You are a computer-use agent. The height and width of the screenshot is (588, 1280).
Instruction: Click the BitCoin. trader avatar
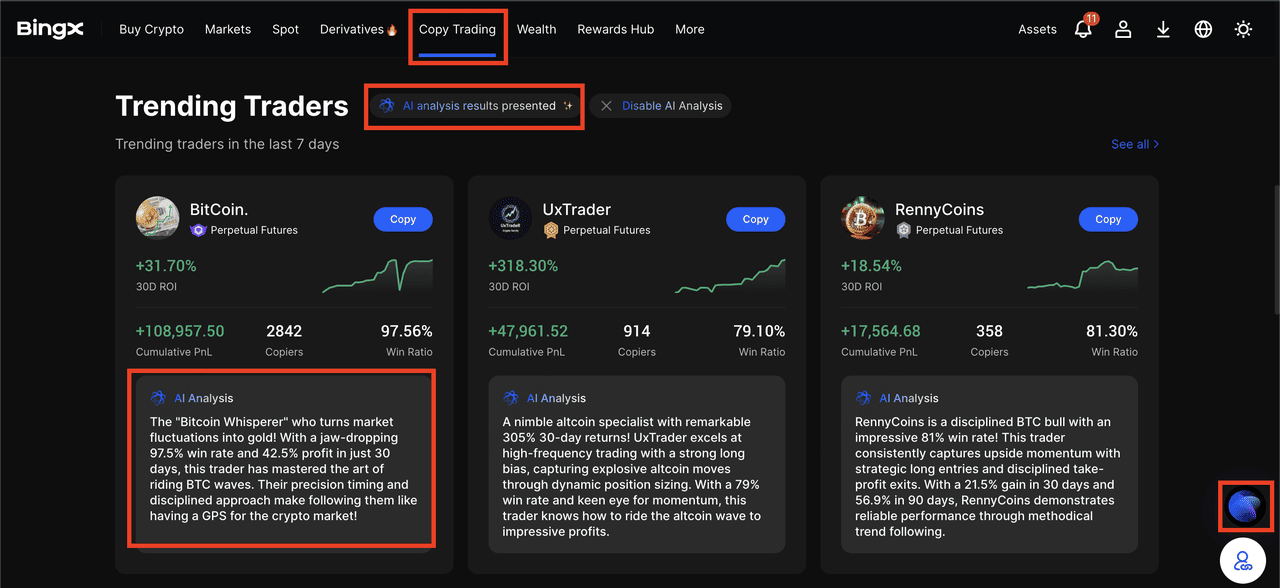click(x=157, y=218)
